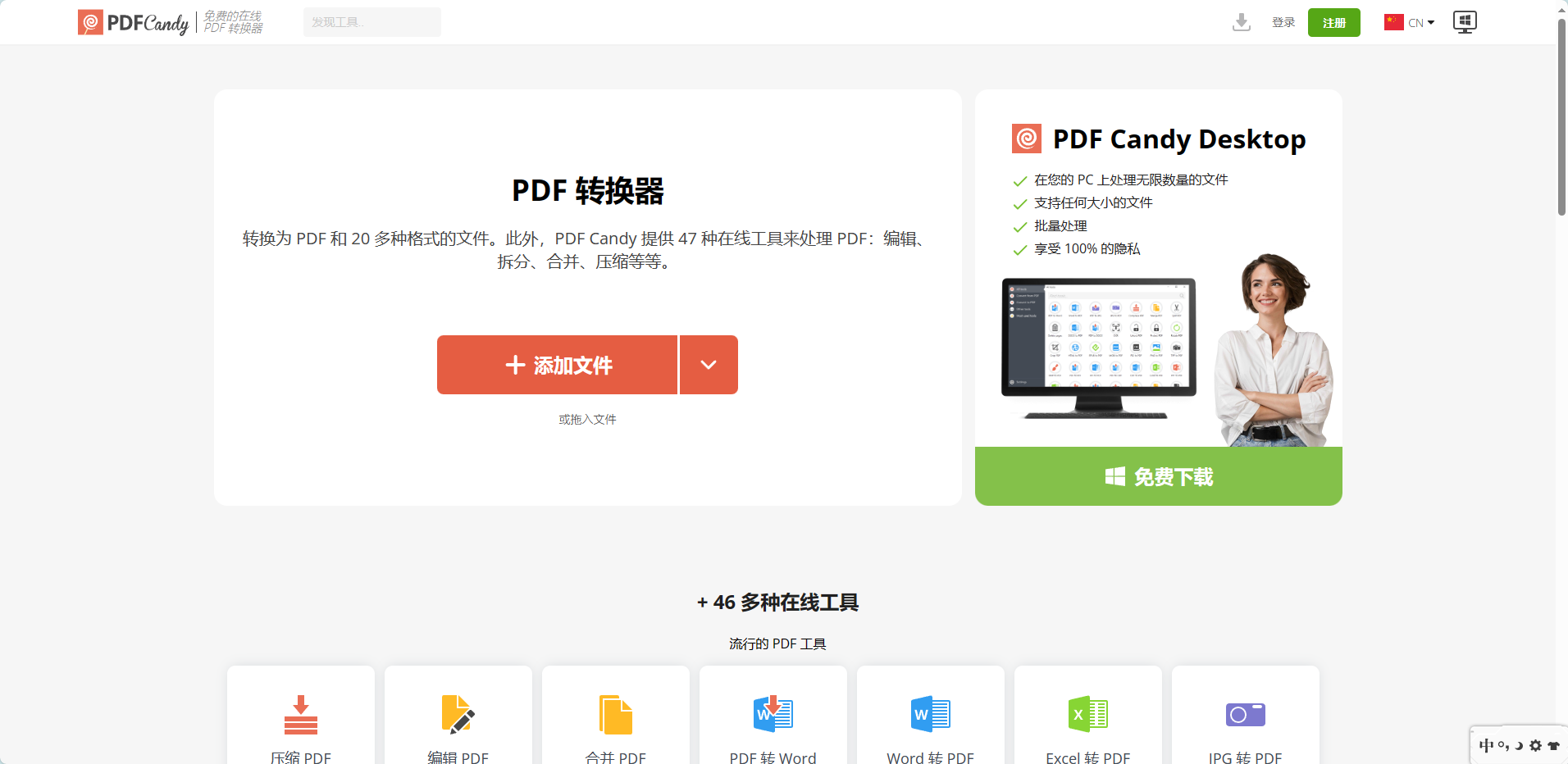Open the Excel 转 PDF tool icon

coord(1087,714)
